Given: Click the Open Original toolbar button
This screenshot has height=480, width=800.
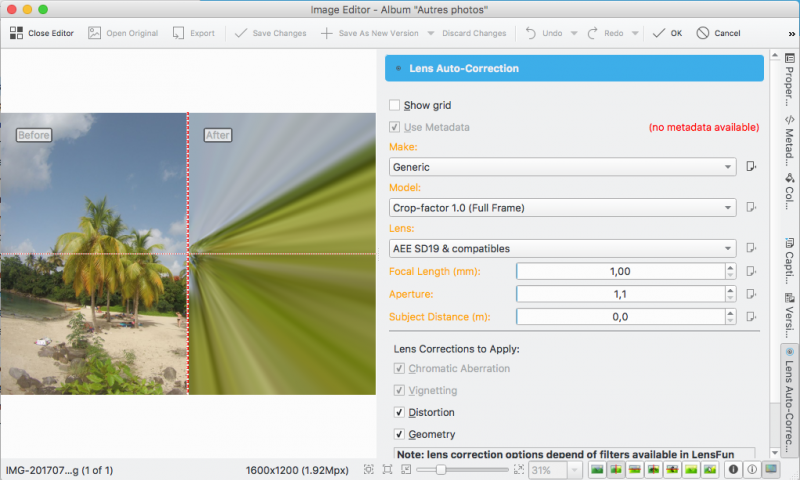Looking at the screenshot, I should pos(123,33).
